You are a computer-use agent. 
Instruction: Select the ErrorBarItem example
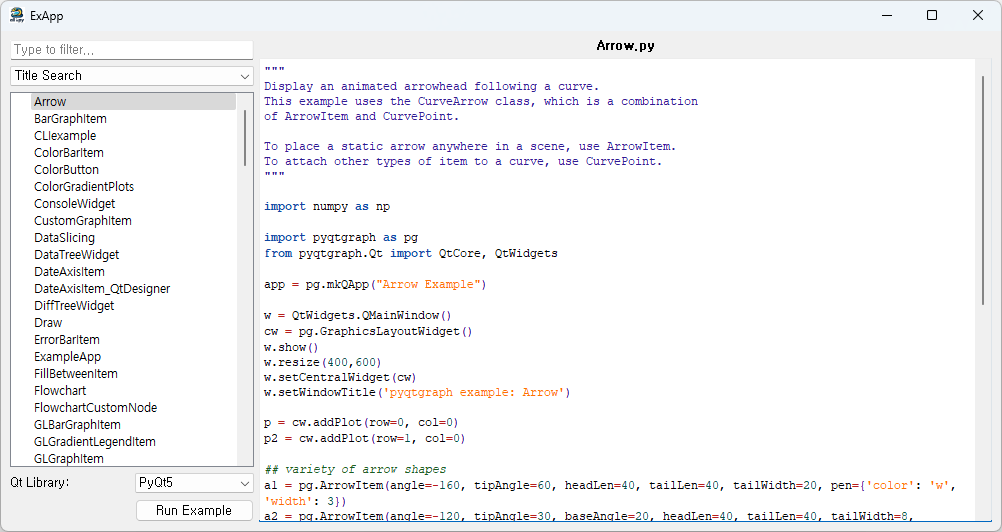(x=67, y=340)
